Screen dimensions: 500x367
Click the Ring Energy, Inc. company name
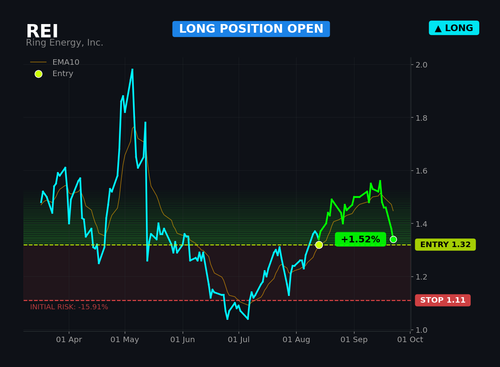pos(64,43)
